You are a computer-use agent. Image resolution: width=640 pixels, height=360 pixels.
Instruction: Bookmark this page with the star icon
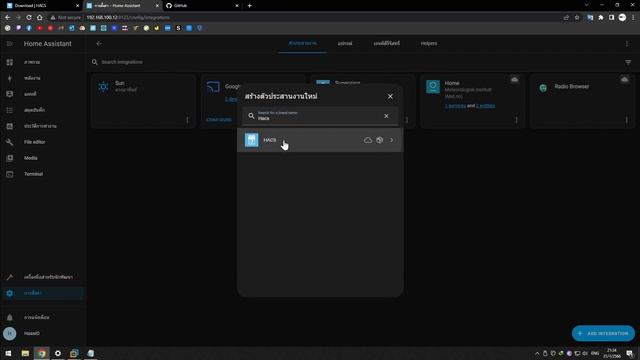pos(577,18)
